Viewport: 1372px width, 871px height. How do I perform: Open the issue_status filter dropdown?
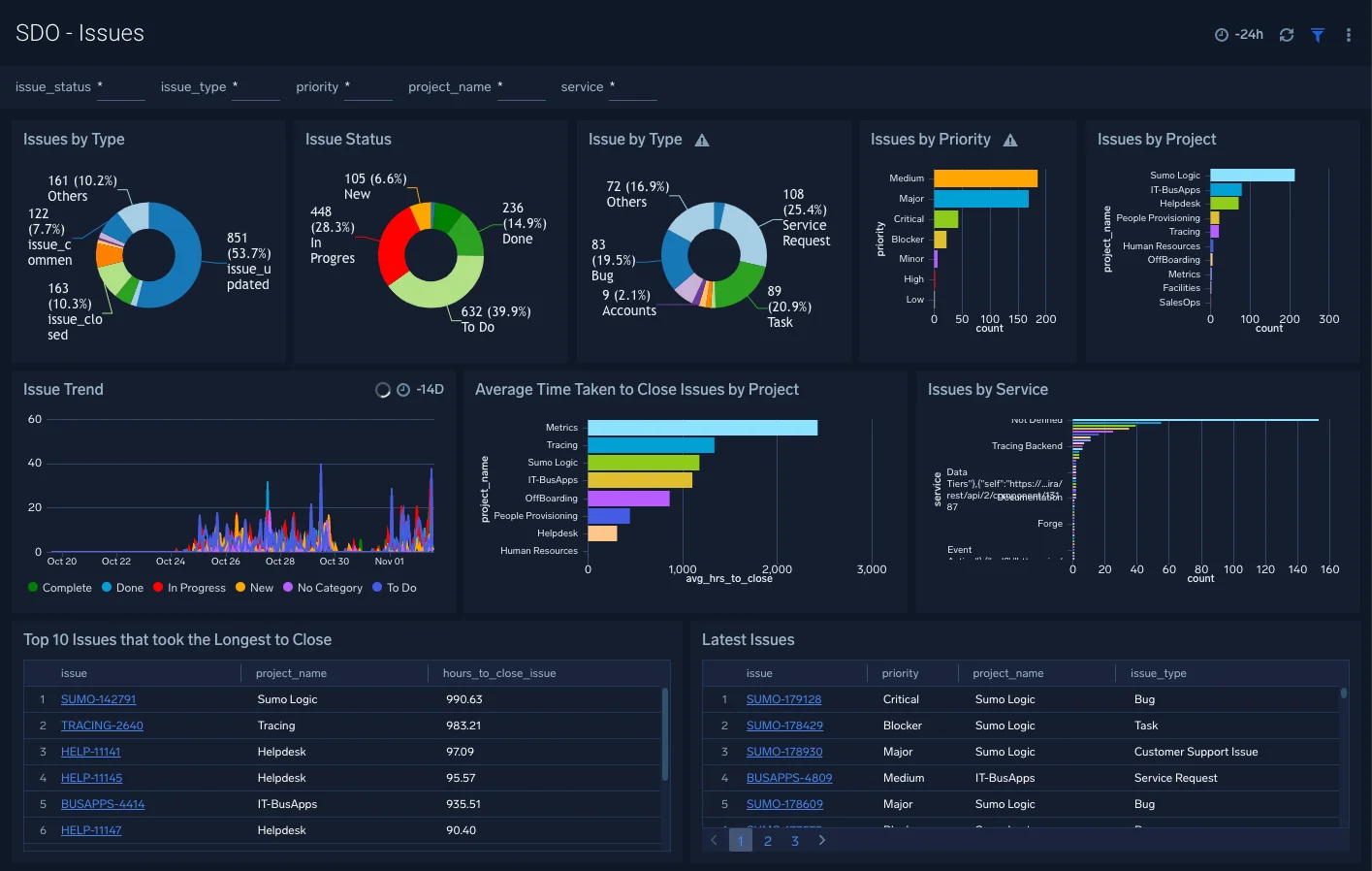pyautogui.click(x=120, y=92)
